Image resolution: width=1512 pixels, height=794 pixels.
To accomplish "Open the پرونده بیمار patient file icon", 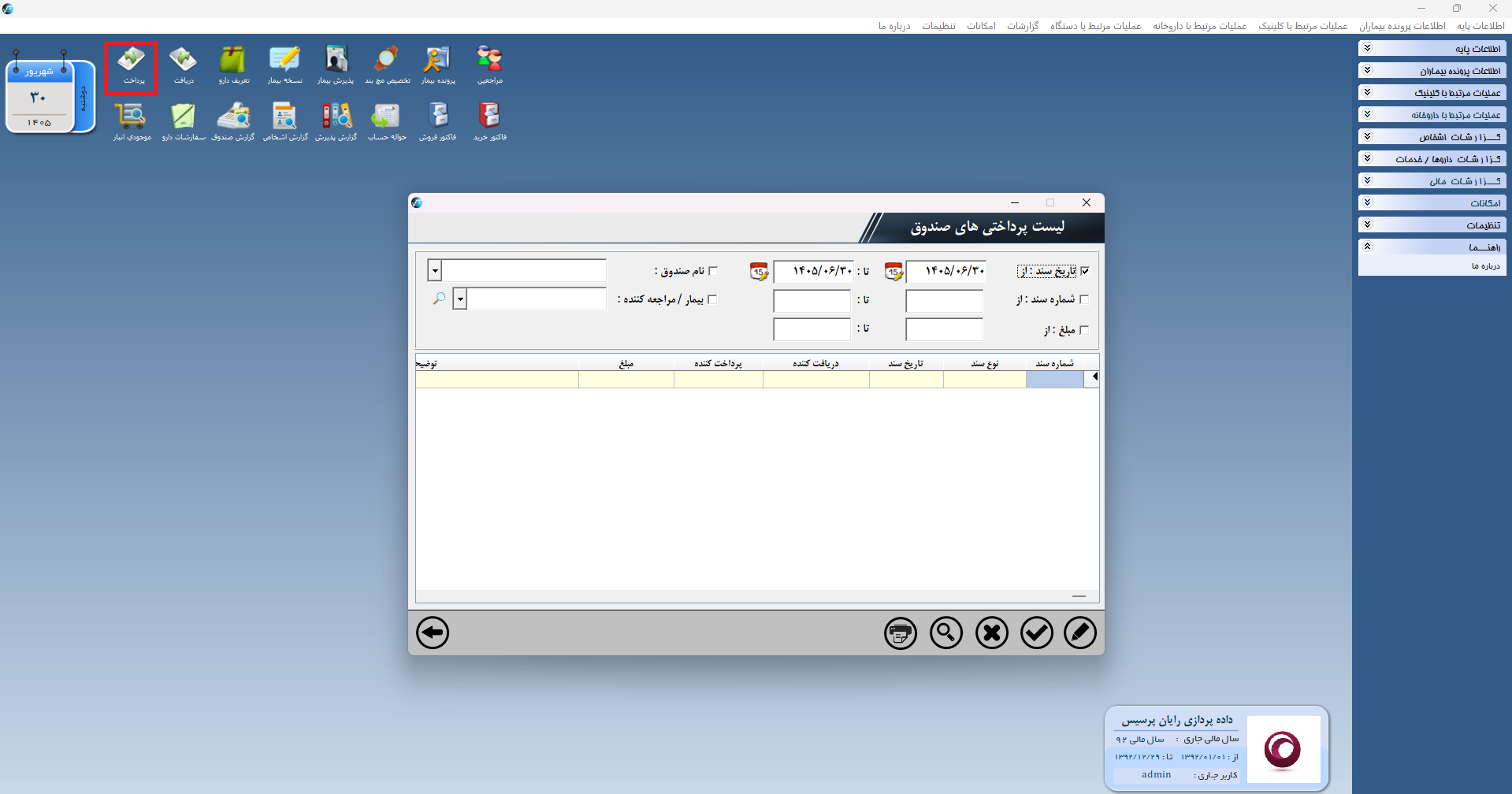I will (x=437, y=66).
